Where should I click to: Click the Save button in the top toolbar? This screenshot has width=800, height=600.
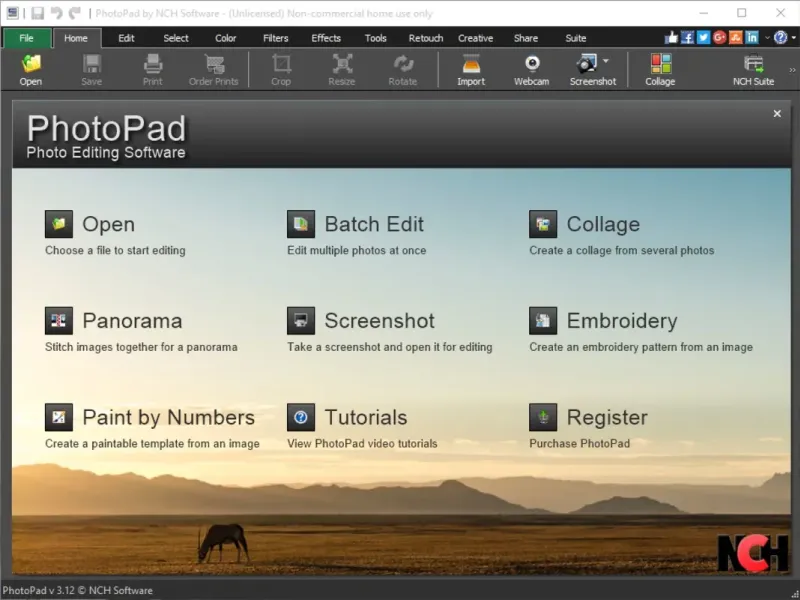coord(92,70)
